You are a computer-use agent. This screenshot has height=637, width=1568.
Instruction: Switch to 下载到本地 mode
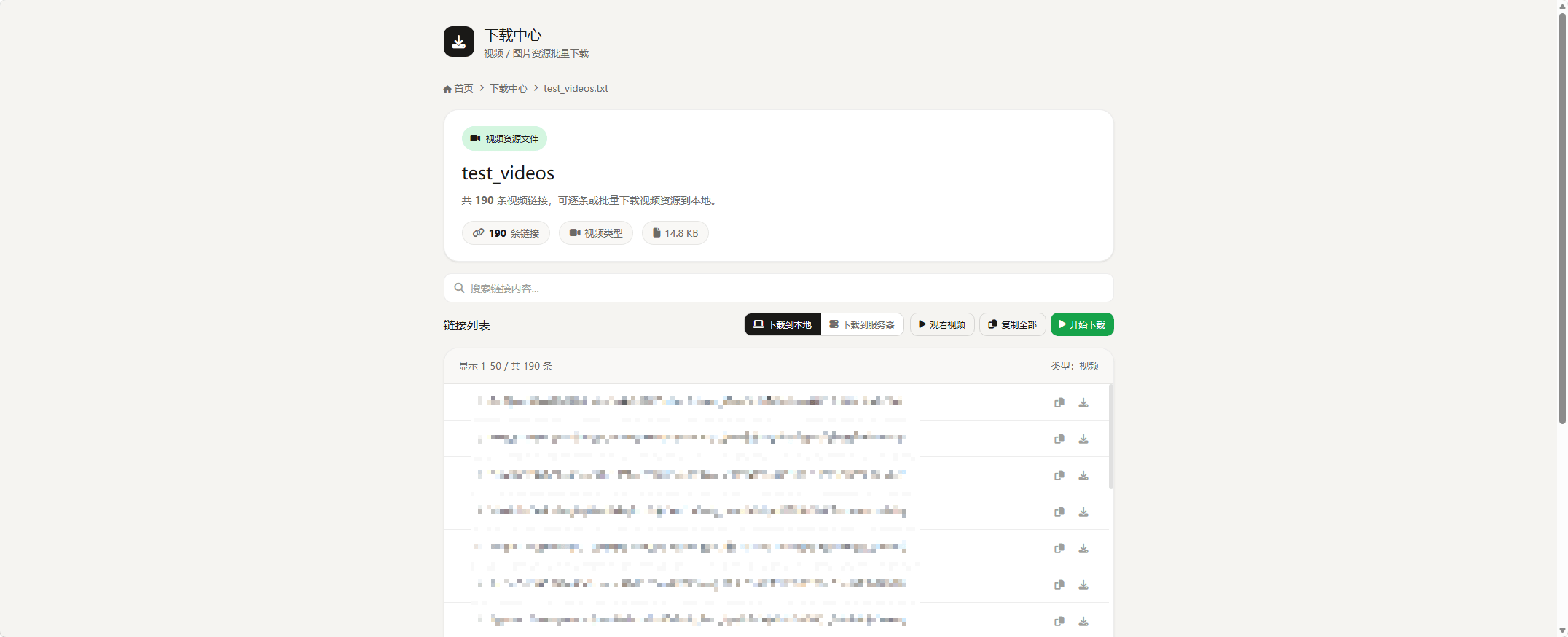tap(783, 324)
